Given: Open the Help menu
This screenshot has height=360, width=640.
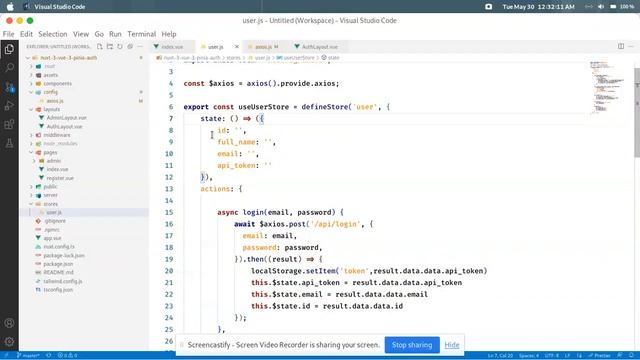Looking at the screenshot, I should 169,34.
